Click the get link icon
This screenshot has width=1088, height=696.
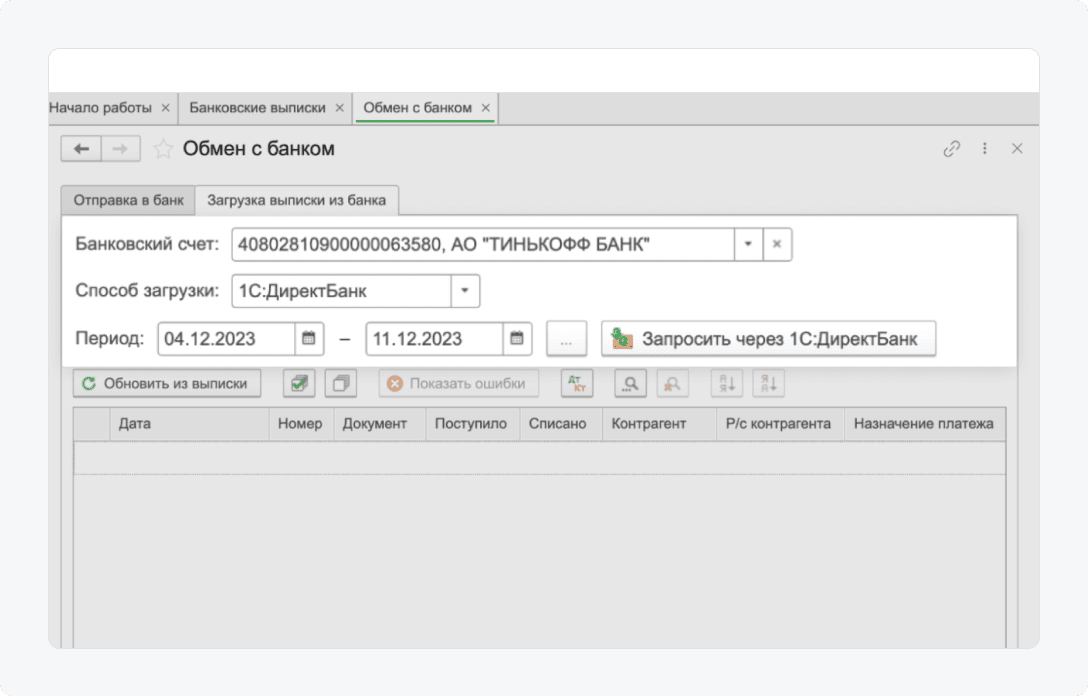(951, 149)
